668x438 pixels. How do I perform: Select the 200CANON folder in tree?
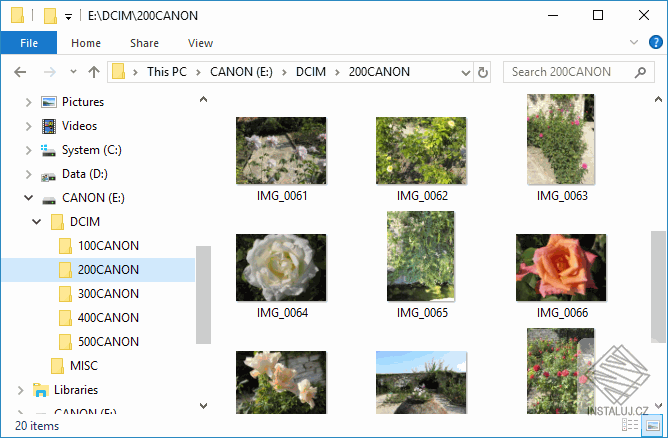(x=108, y=270)
